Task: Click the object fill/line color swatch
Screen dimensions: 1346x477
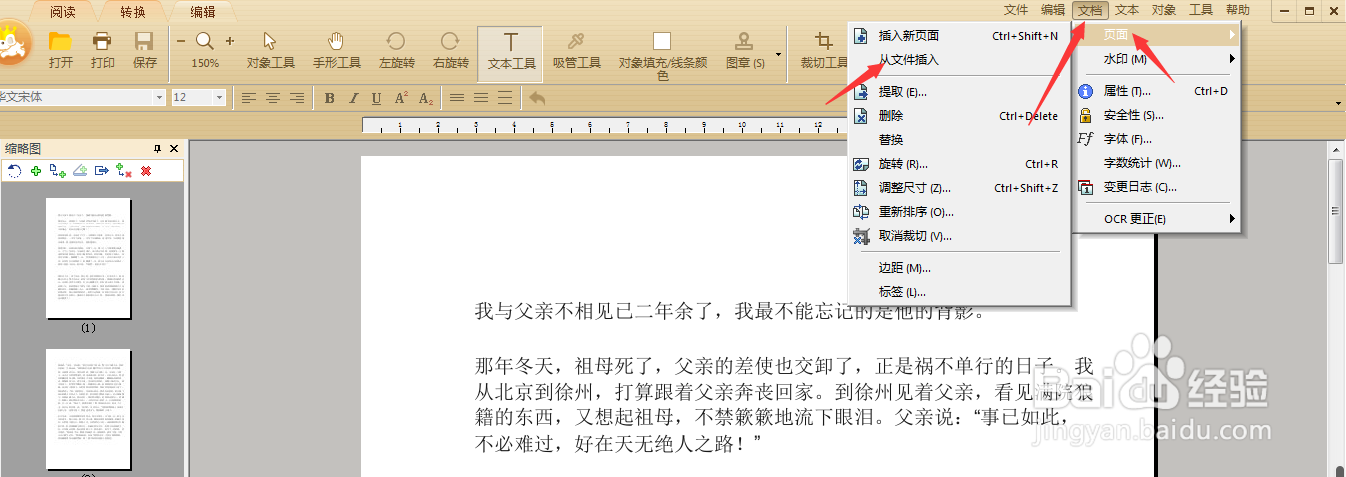Action: point(661,41)
